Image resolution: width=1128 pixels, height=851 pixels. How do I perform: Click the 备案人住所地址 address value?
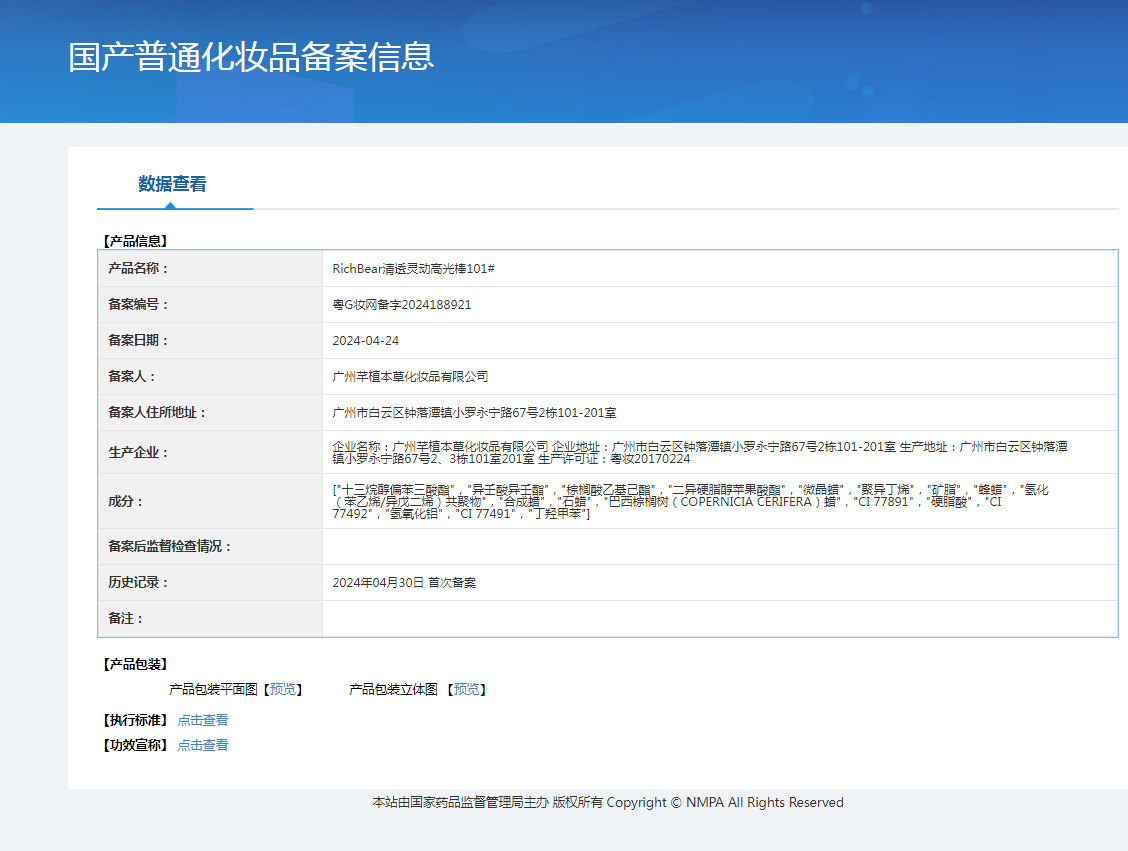click(474, 413)
